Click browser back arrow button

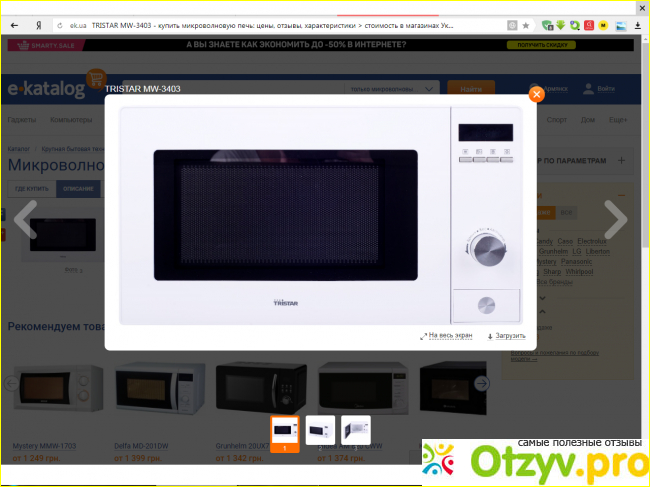tap(14, 24)
